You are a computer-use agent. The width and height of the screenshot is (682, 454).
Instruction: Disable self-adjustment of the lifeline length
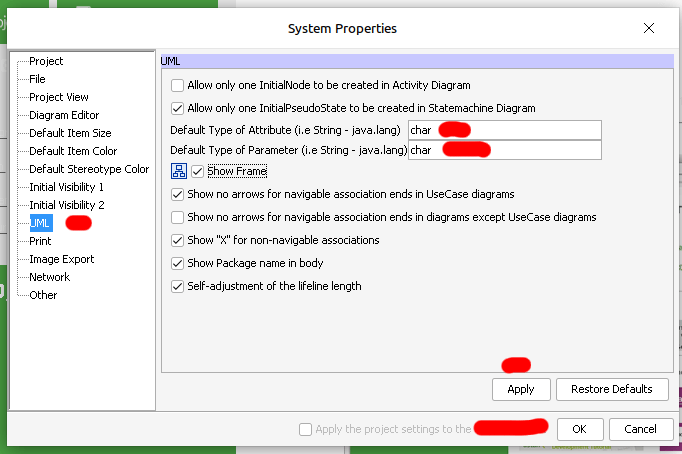click(178, 286)
